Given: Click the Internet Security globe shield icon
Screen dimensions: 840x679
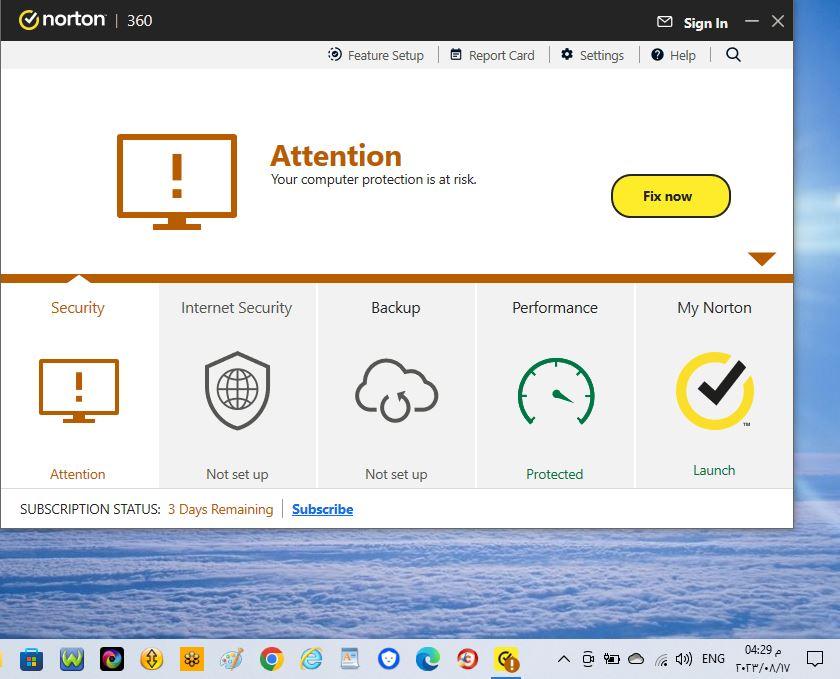Looking at the screenshot, I should click(x=237, y=391).
